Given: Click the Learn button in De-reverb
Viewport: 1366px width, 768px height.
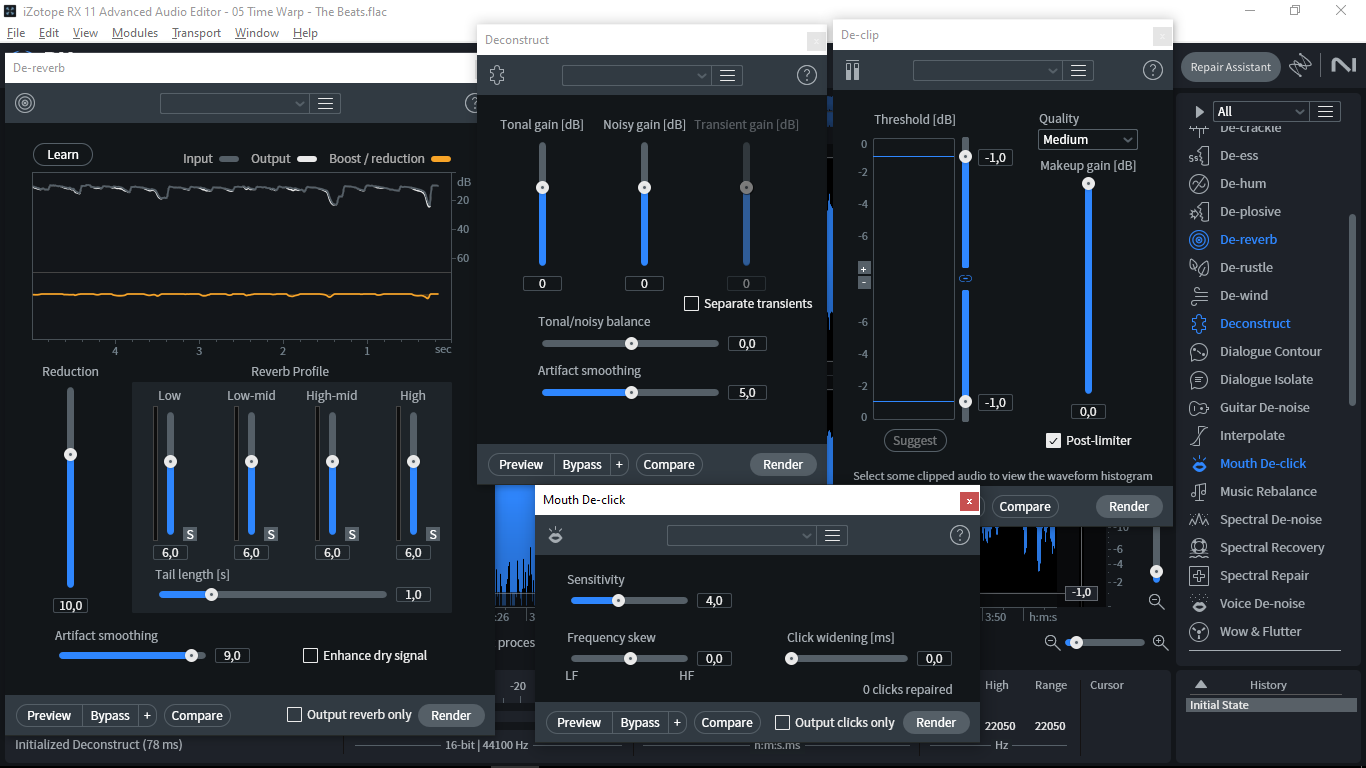Looking at the screenshot, I should [x=63, y=154].
